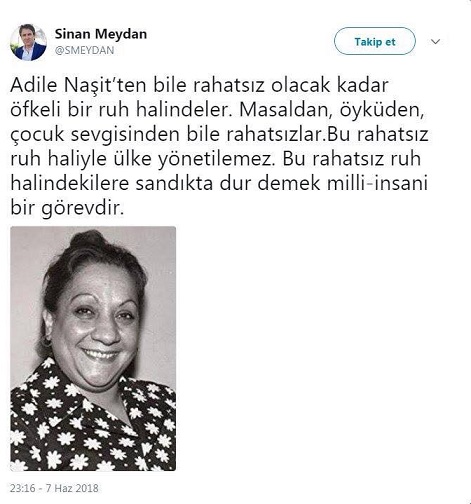Open the Sinan Meydan display name link

click(x=101, y=34)
